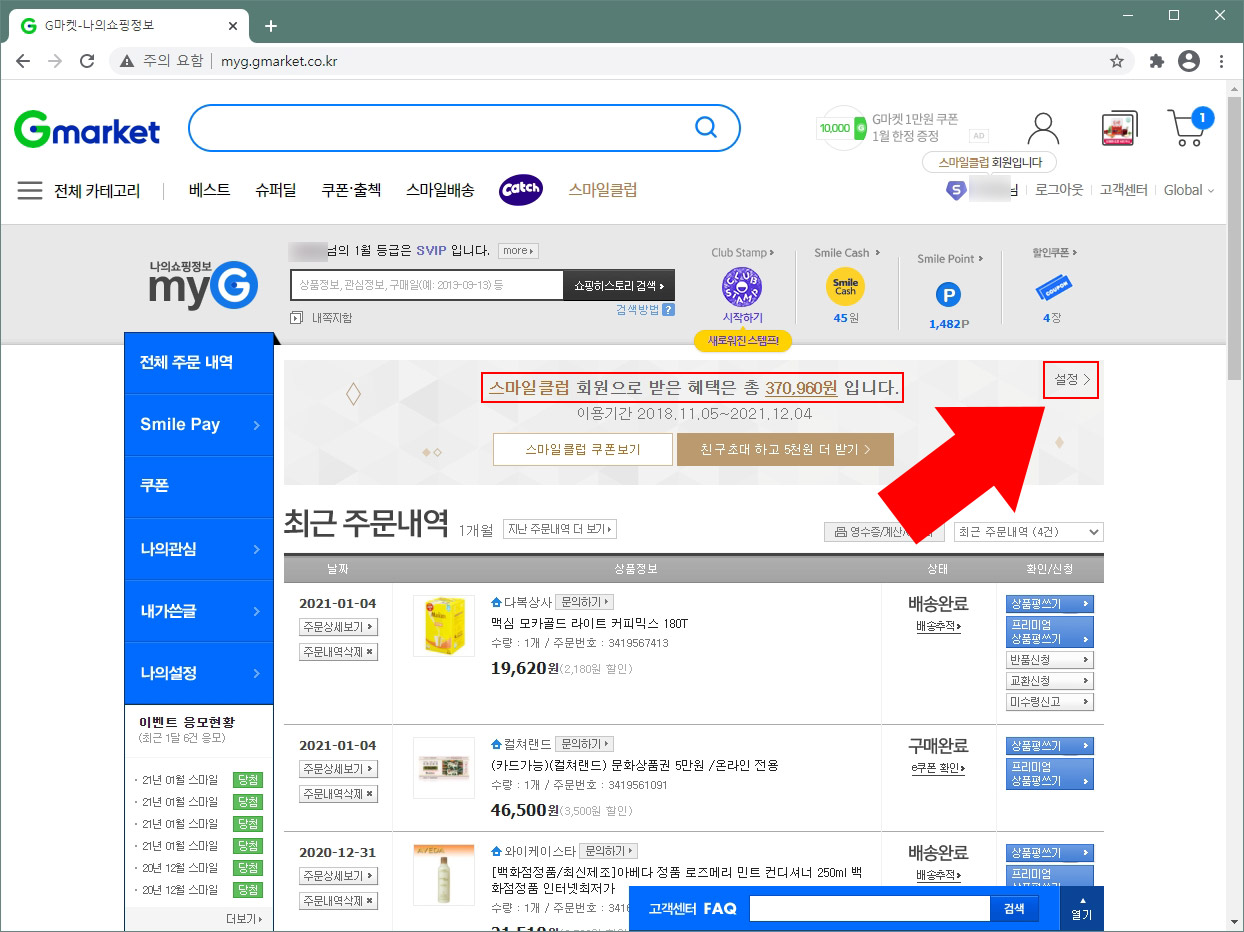The image size is (1244, 932).
Task: Open the 최근 주문내역 (4건) dropdown
Action: [1028, 532]
